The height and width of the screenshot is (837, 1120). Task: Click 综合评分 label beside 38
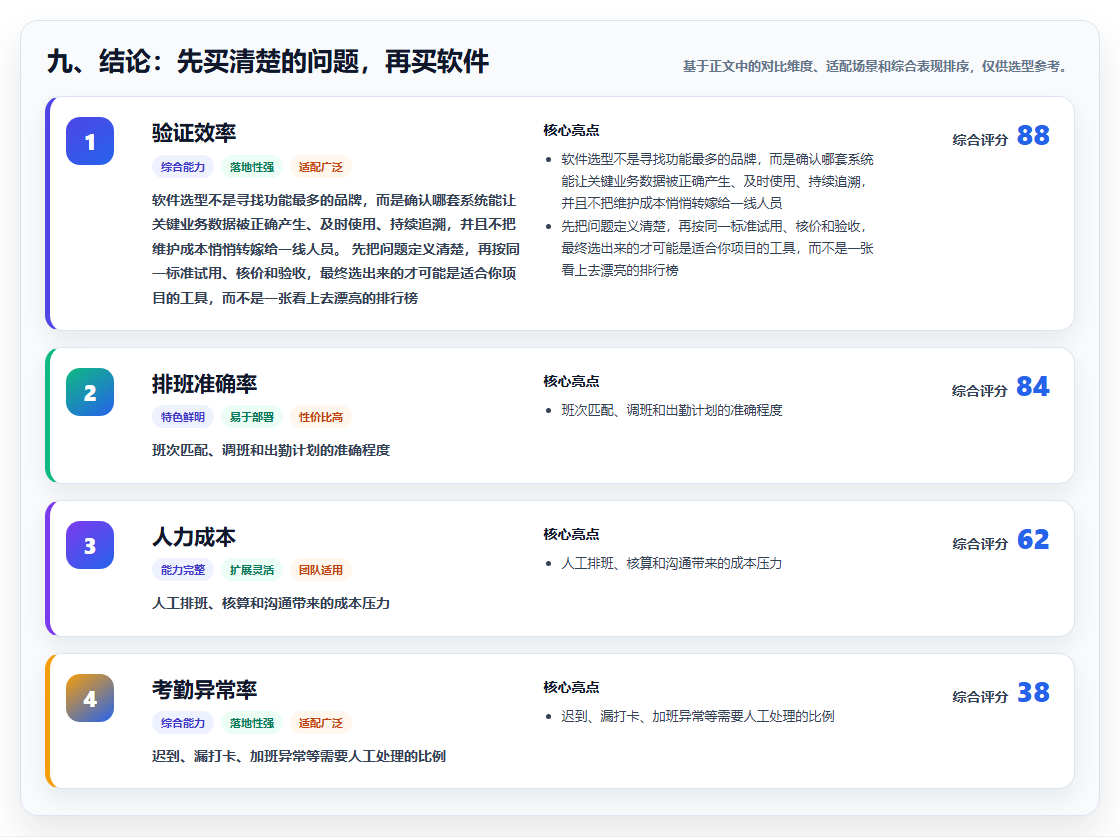pyautogui.click(x=980, y=697)
